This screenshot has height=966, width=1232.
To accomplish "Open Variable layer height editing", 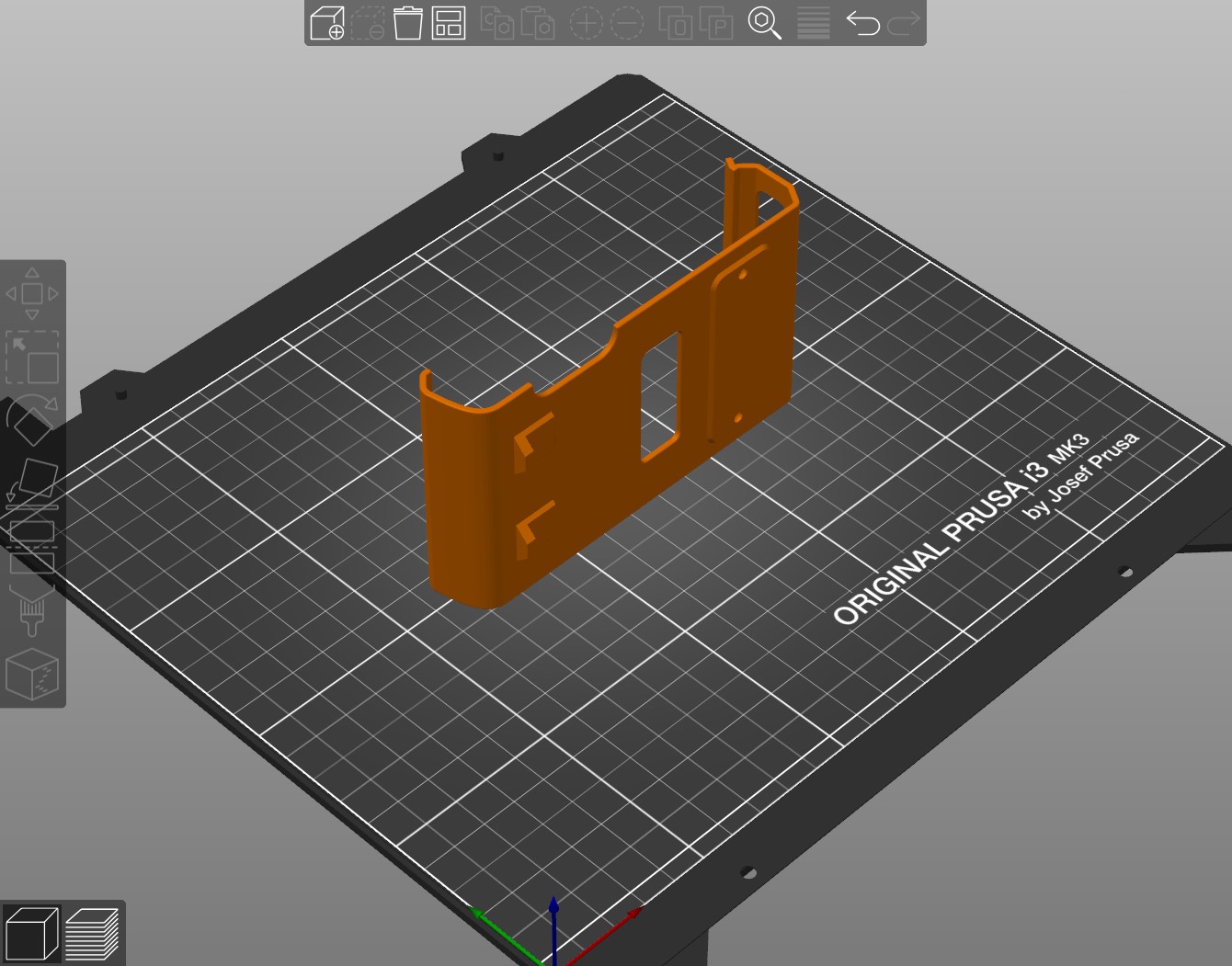I will coord(814,23).
